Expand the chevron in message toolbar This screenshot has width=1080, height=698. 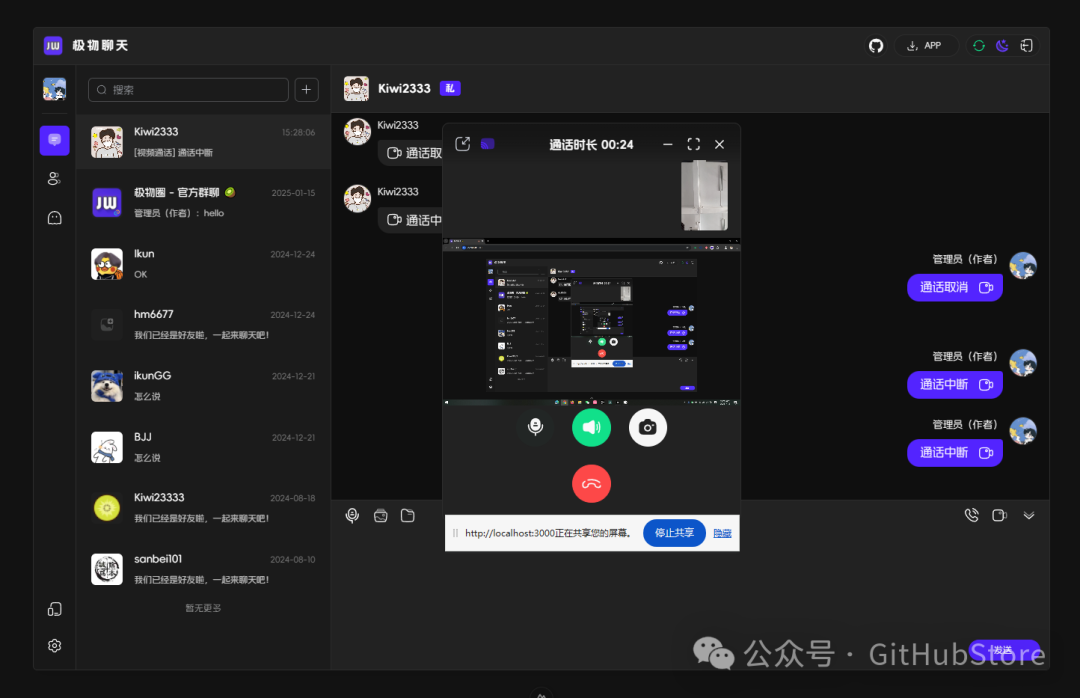(1029, 515)
